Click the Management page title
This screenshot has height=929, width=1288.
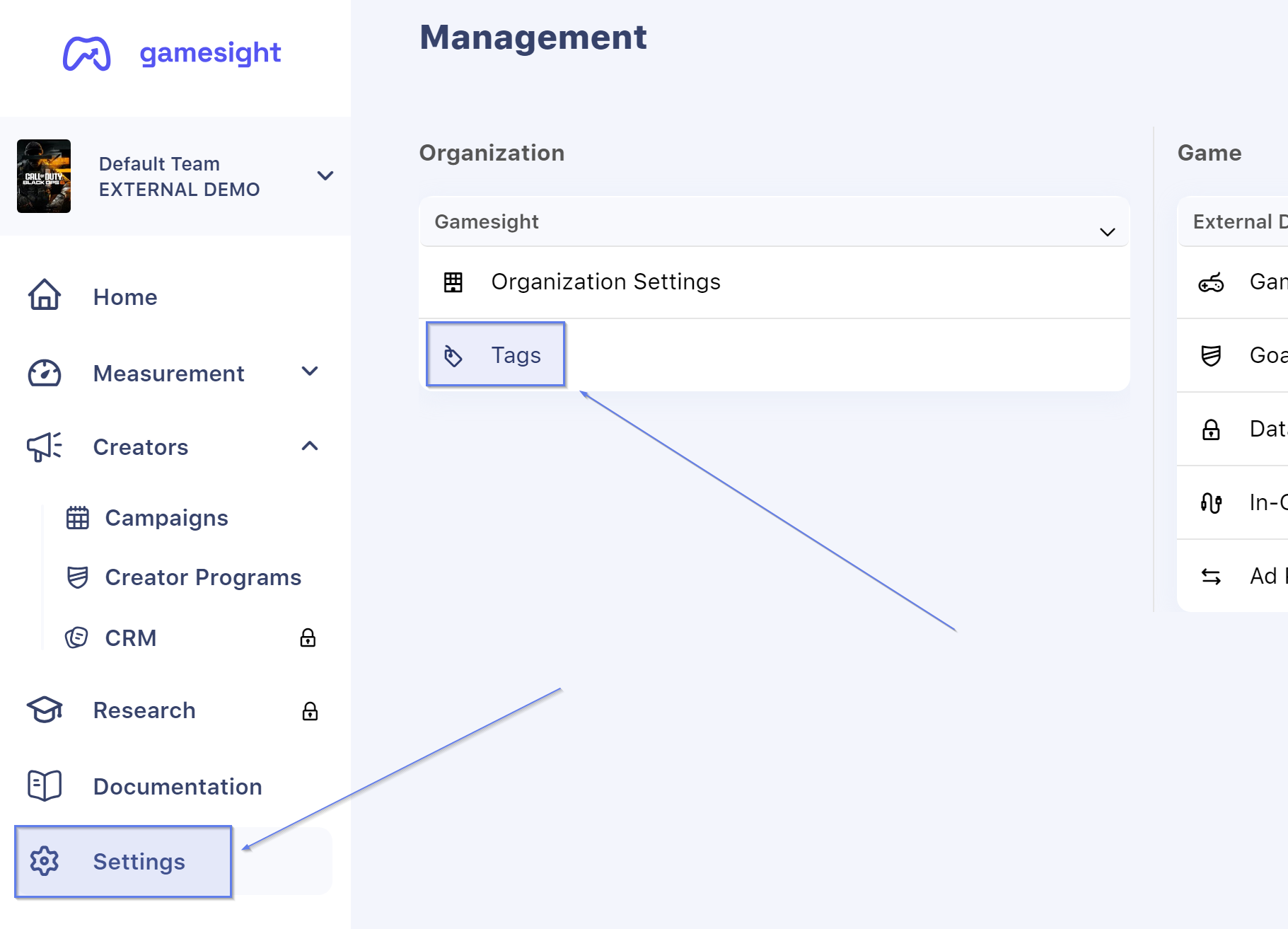(533, 37)
